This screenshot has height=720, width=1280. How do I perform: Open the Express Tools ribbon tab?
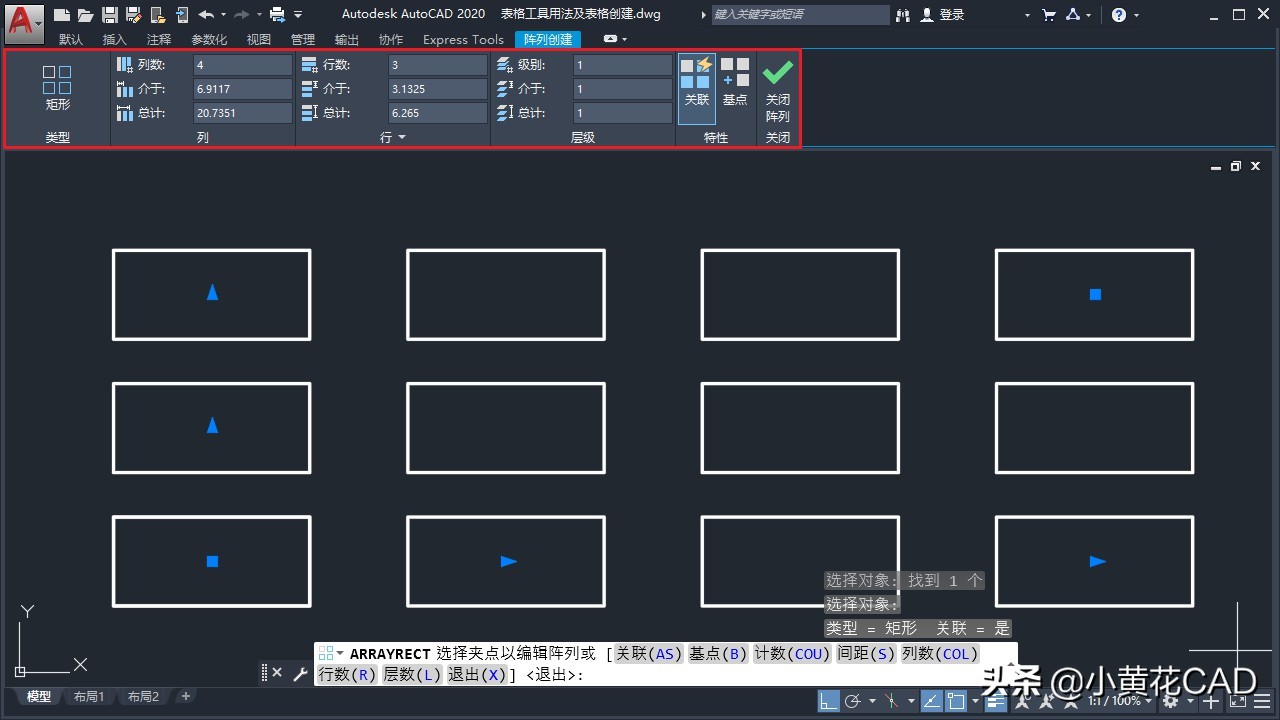462,40
